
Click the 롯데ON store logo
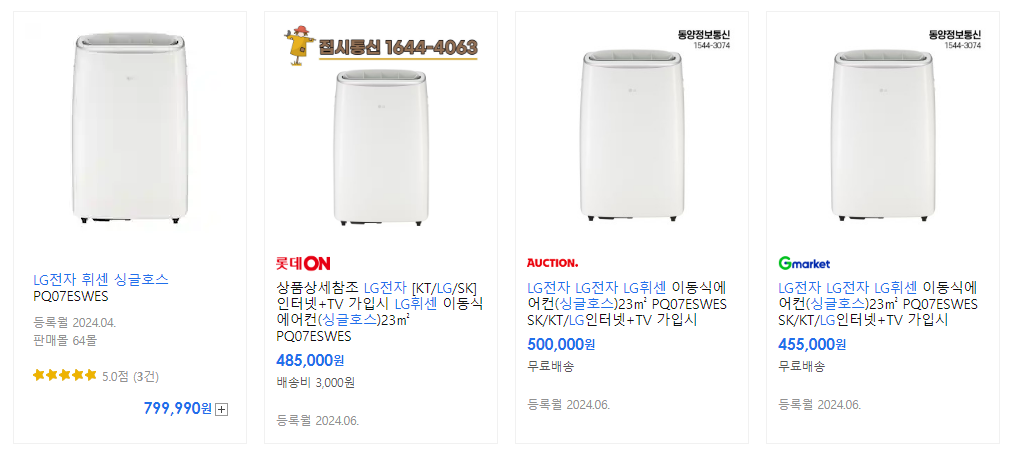point(303,263)
